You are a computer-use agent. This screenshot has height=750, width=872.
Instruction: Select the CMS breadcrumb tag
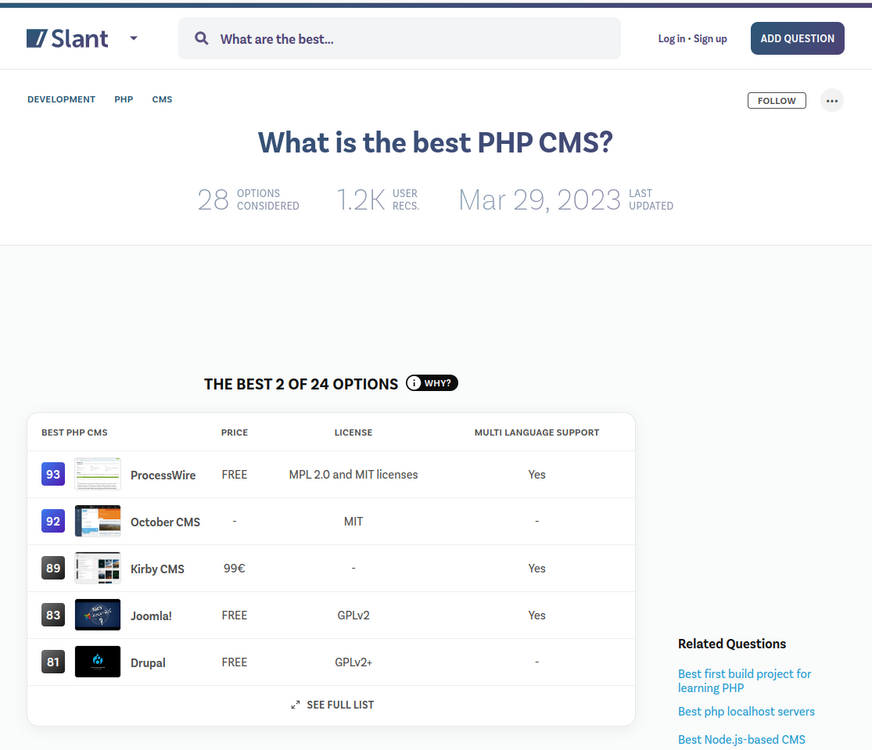pyautogui.click(x=162, y=100)
